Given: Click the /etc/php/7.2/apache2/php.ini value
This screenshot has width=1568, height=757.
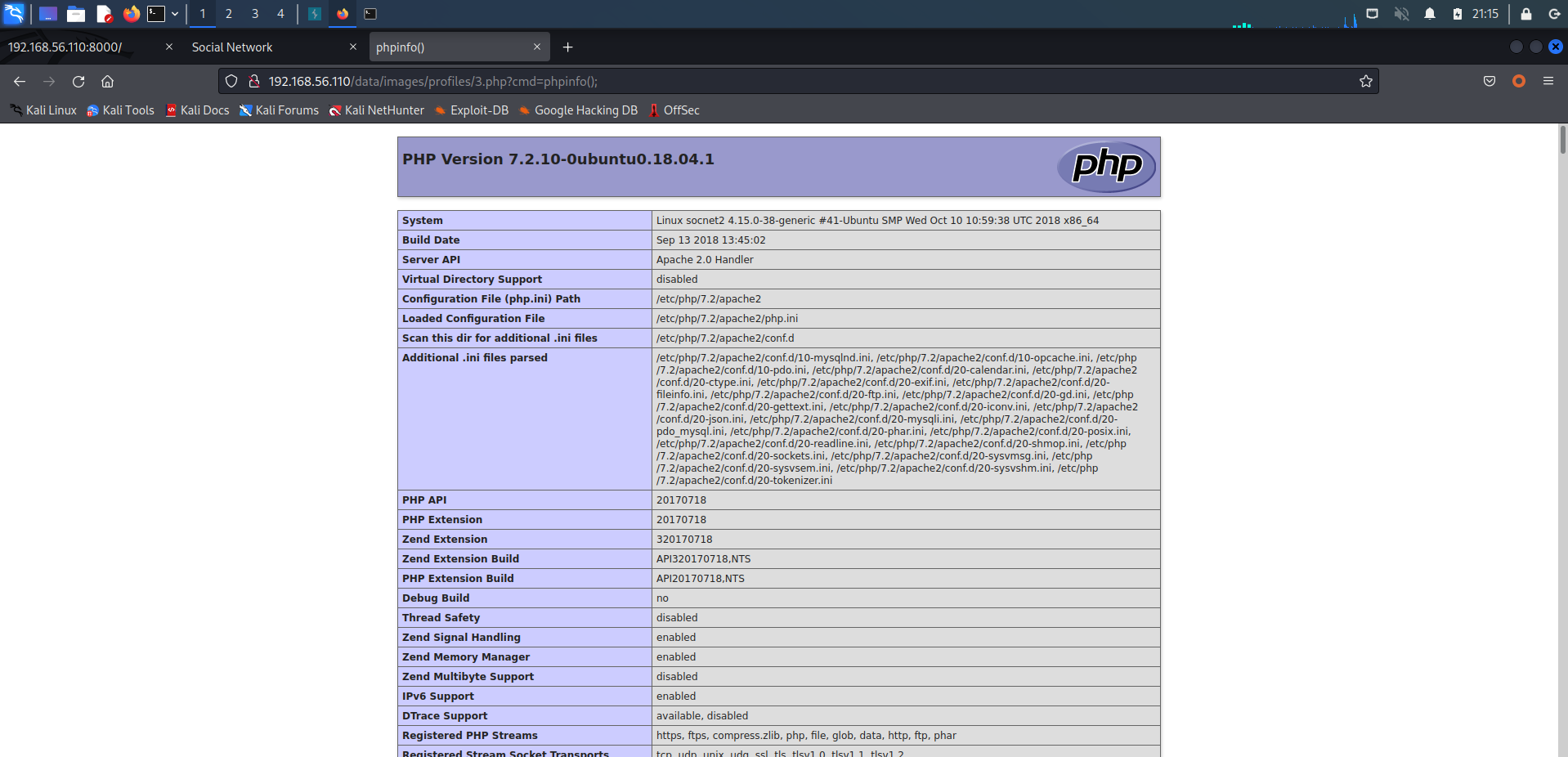Looking at the screenshot, I should (727, 319).
